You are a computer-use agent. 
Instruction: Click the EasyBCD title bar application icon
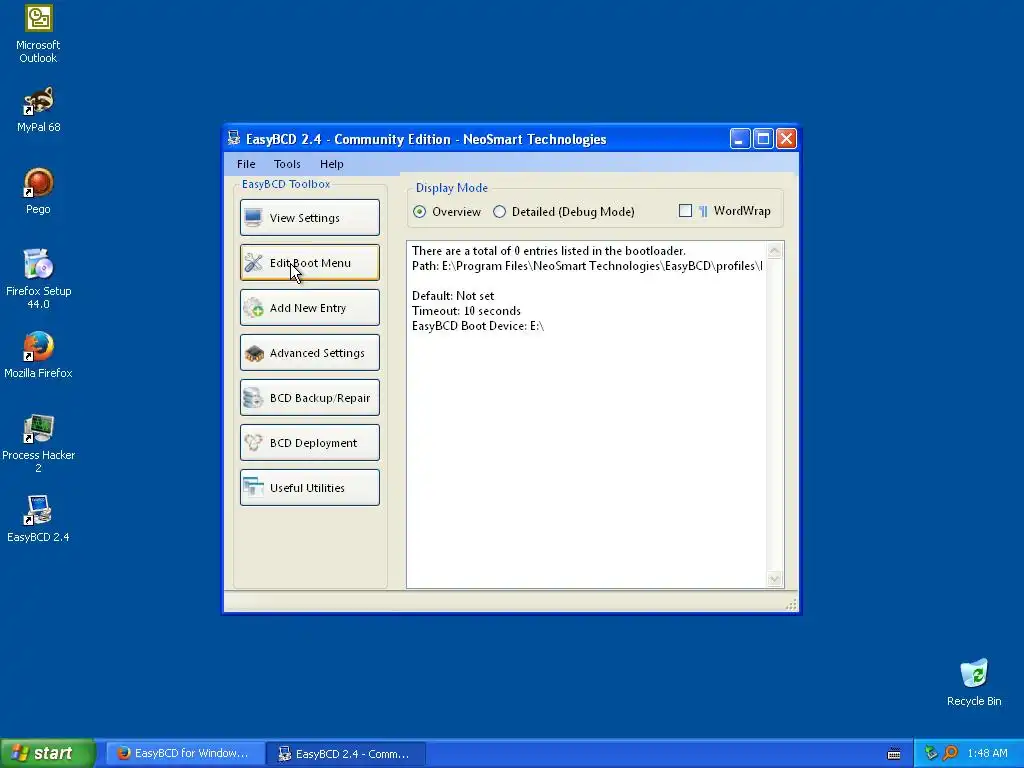(x=234, y=138)
